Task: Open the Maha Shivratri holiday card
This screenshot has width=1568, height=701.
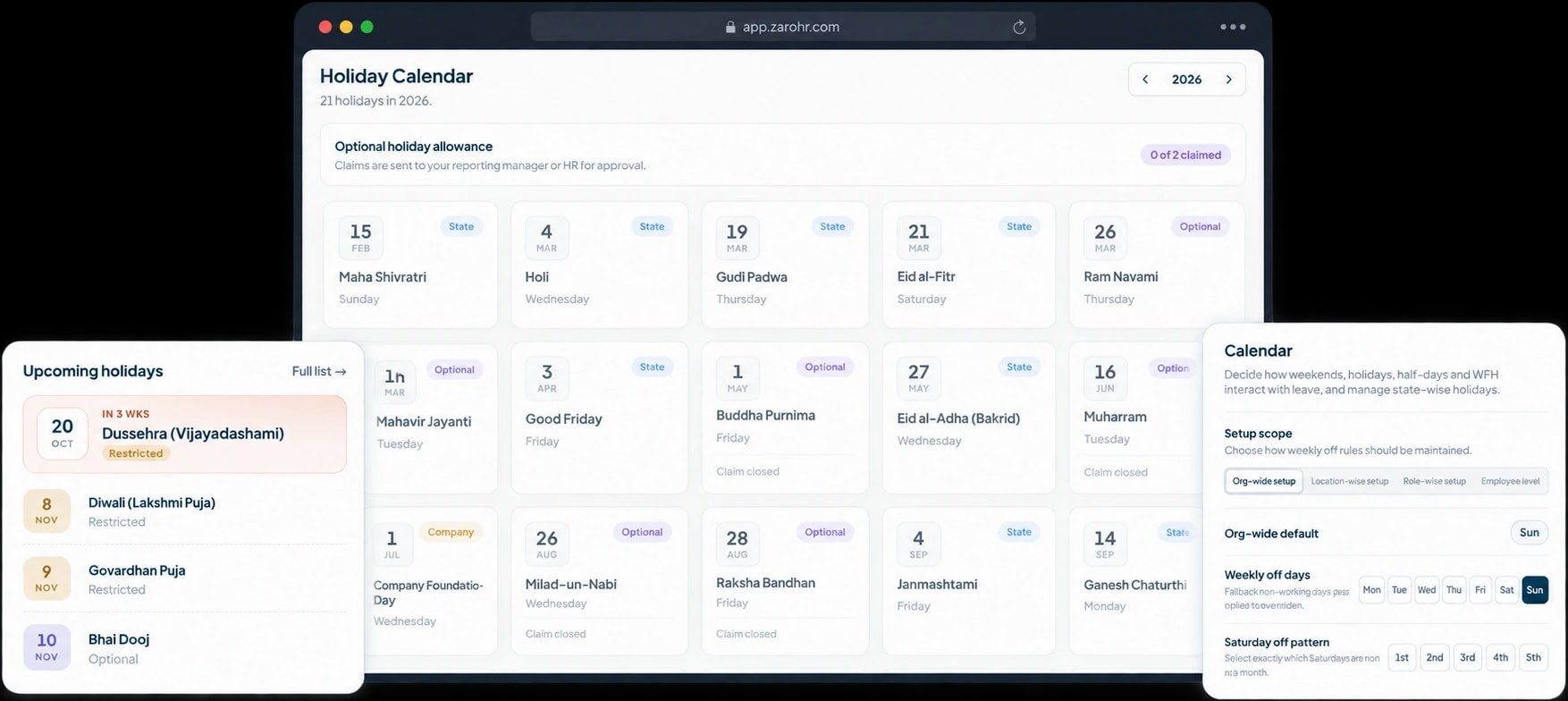Action: [410, 265]
